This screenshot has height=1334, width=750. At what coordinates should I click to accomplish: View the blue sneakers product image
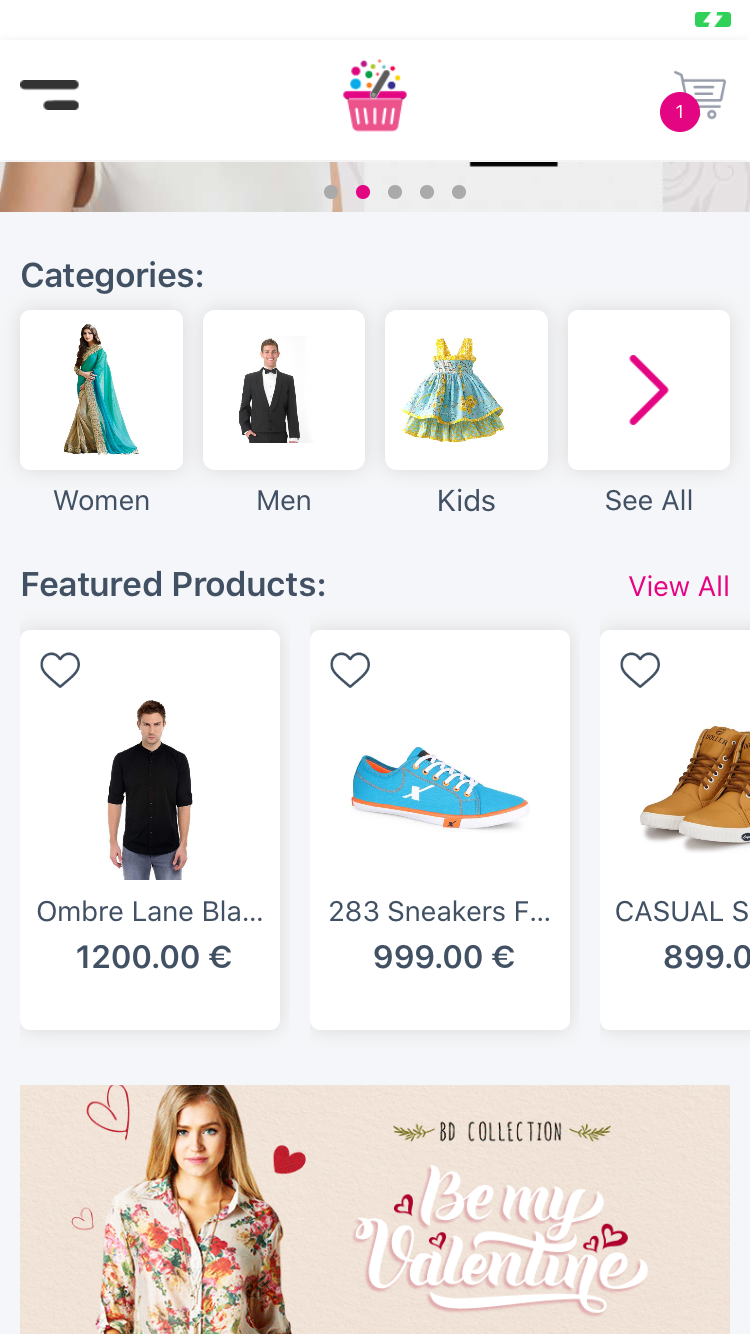pos(440,790)
